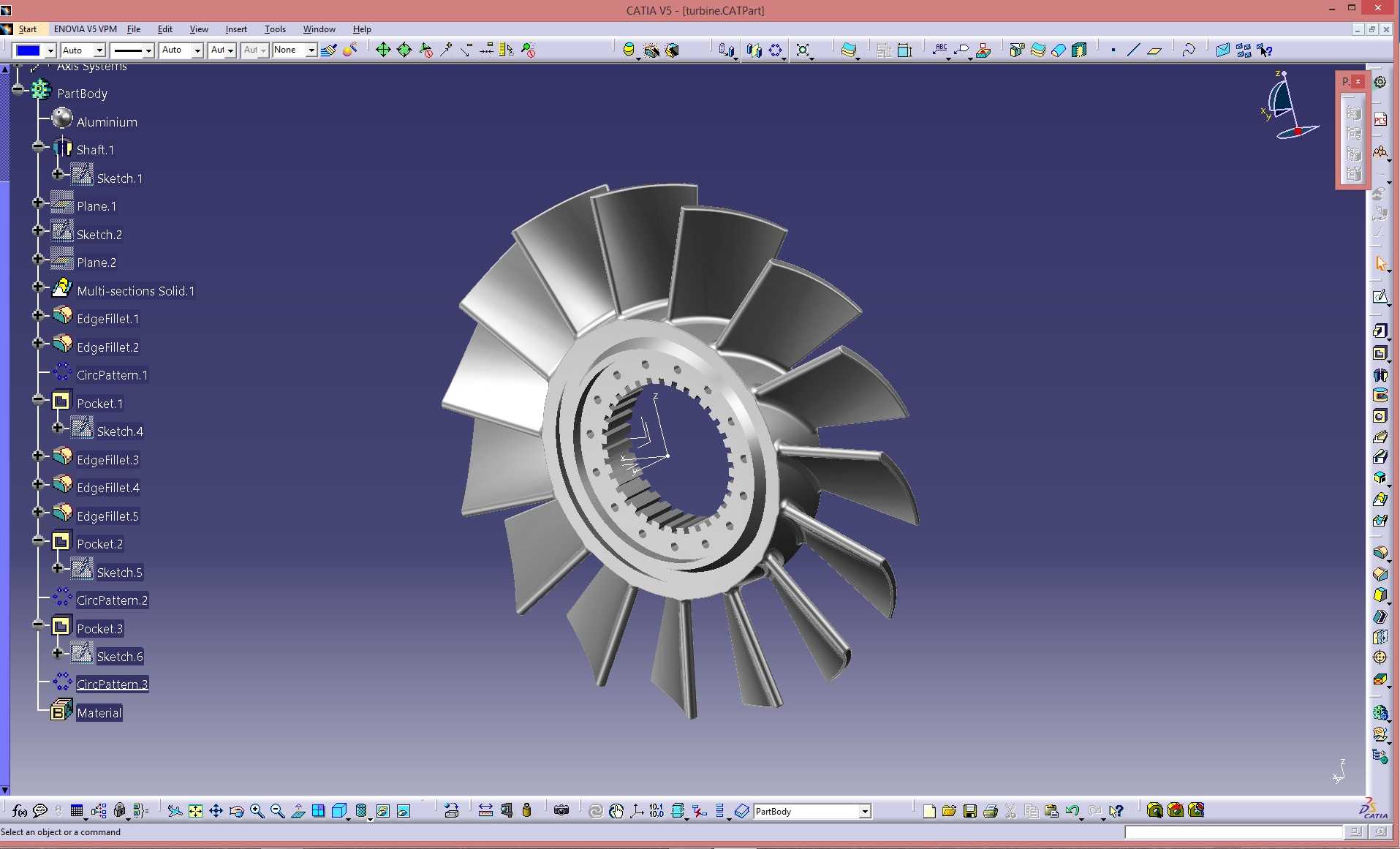Select EdgeFillet.3 in the tree
1400x849 pixels.
point(107,460)
